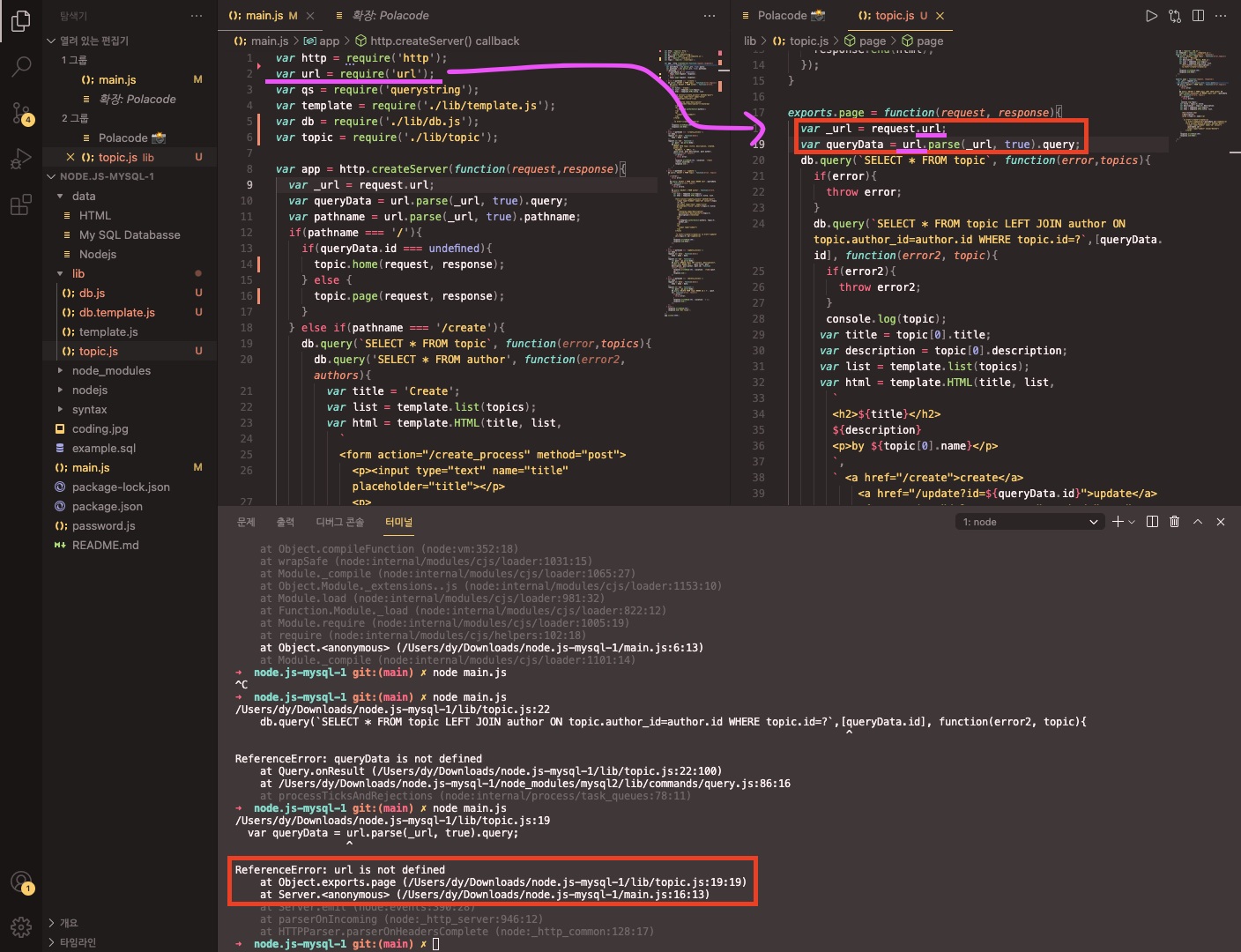
Task: Open example.sql in the file tree
Action: (x=130, y=448)
